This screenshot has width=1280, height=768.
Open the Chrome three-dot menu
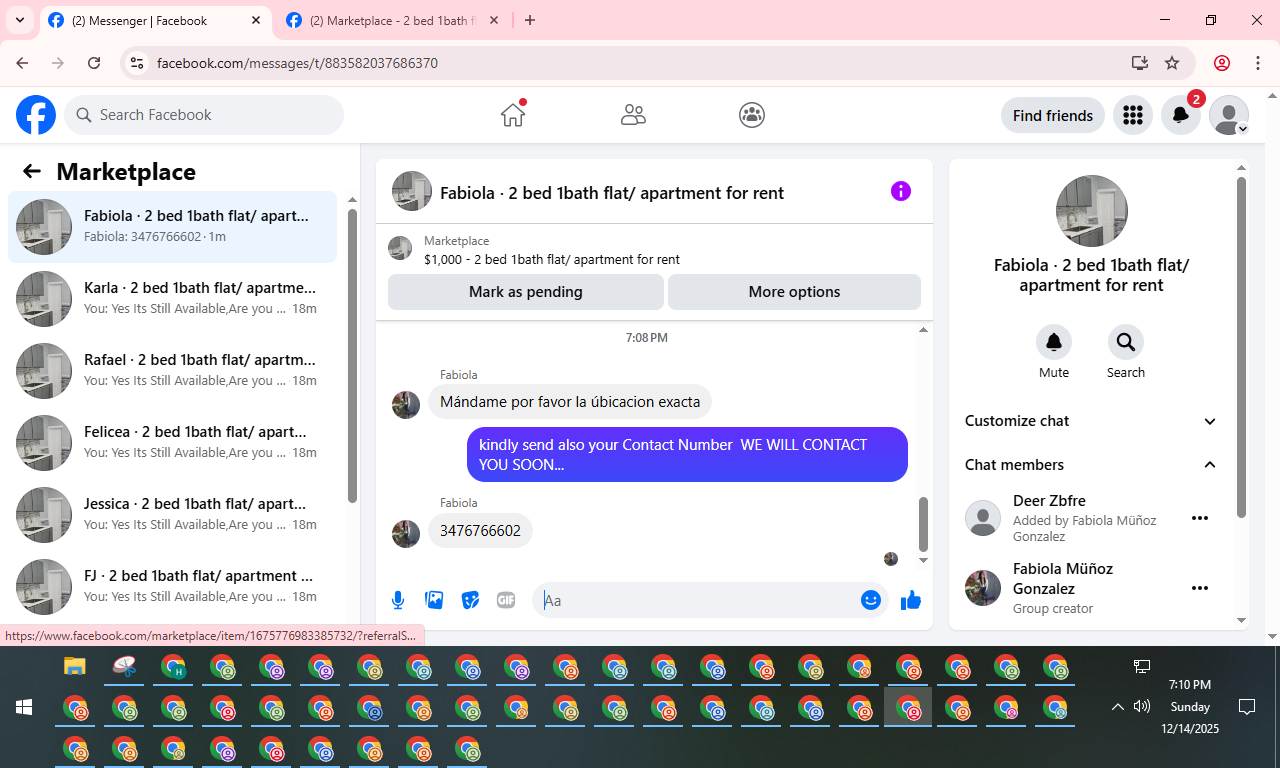click(1258, 63)
